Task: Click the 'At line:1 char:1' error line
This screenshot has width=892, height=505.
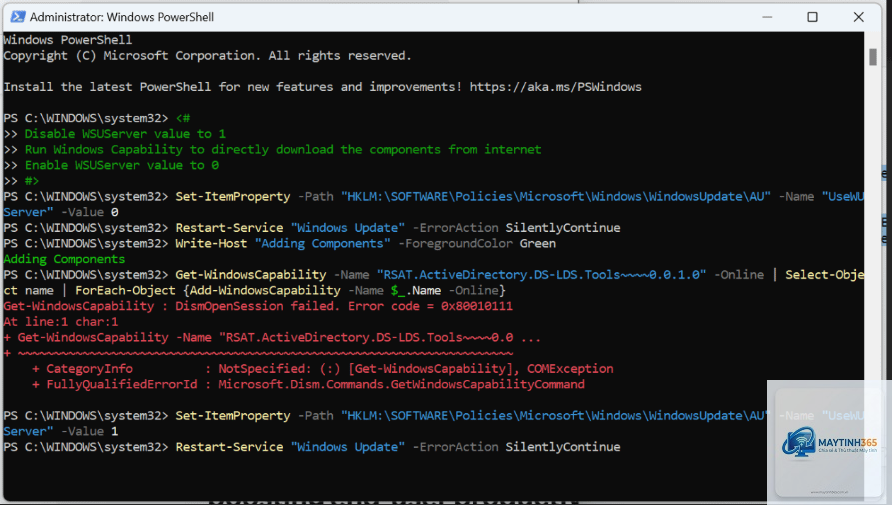Action: tap(61, 322)
